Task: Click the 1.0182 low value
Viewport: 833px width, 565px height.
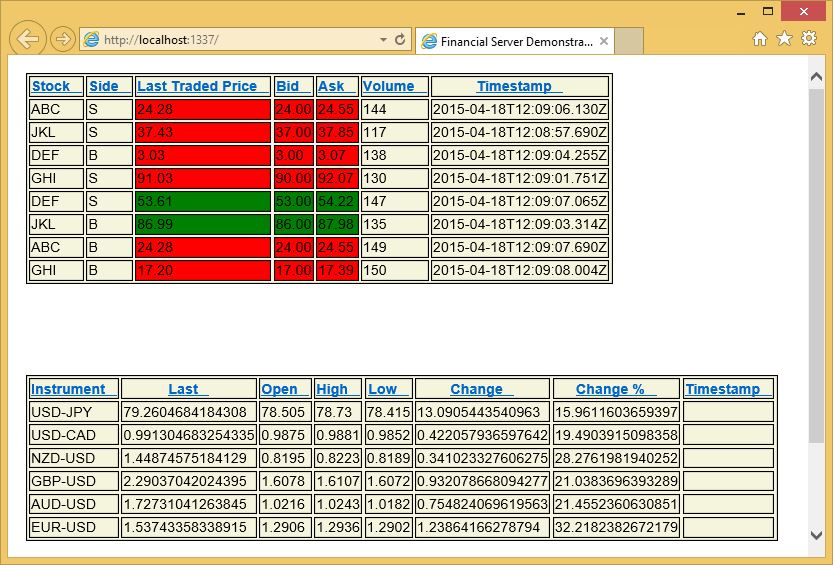Action: click(388, 504)
